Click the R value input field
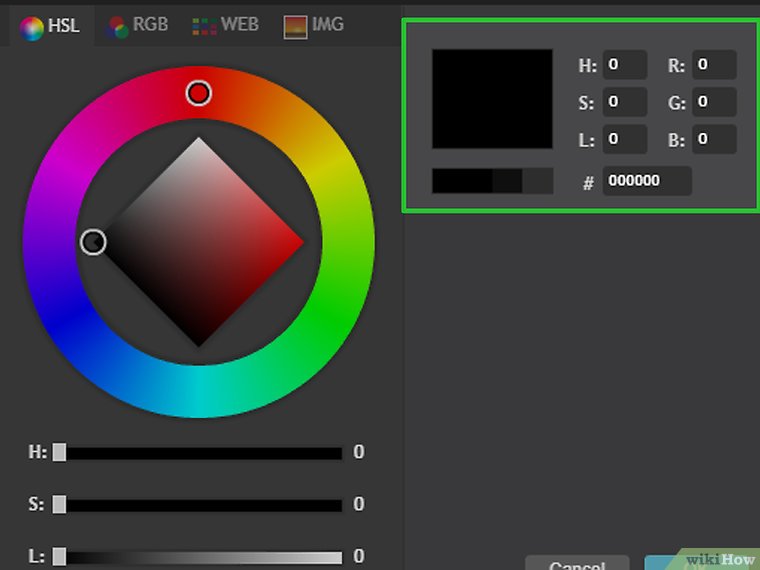Screen dimensions: 760x570 click(x=714, y=65)
